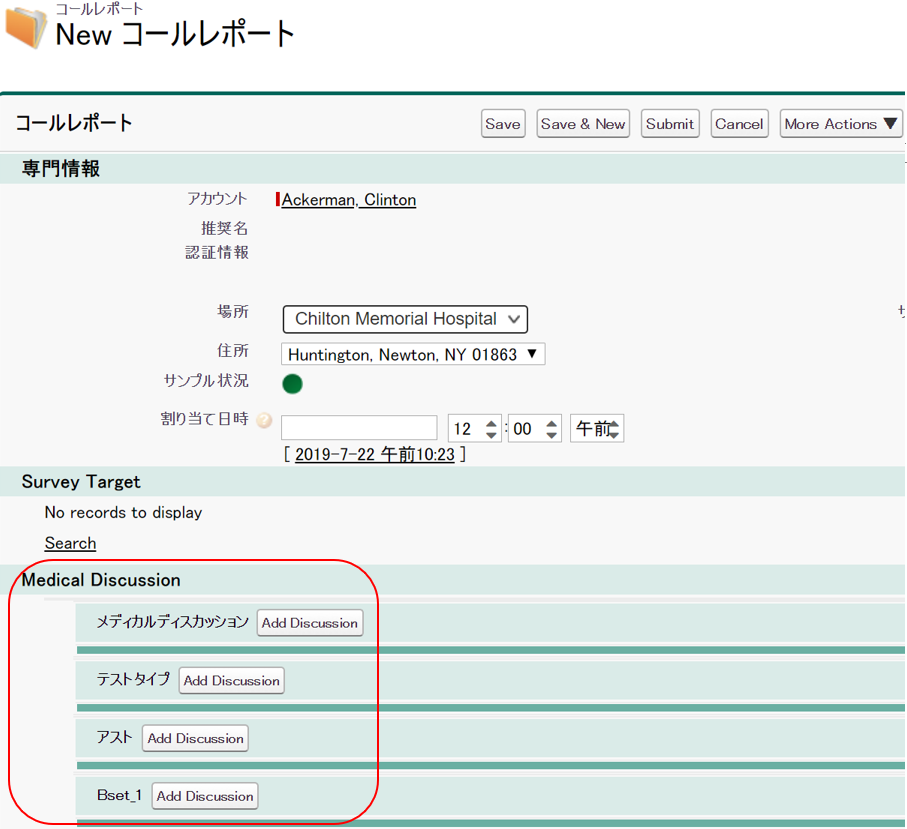Image resolution: width=907 pixels, height=829 pixels.
Task: Click the 割り当て日時 date input field
Action: [x=359, y=428]
